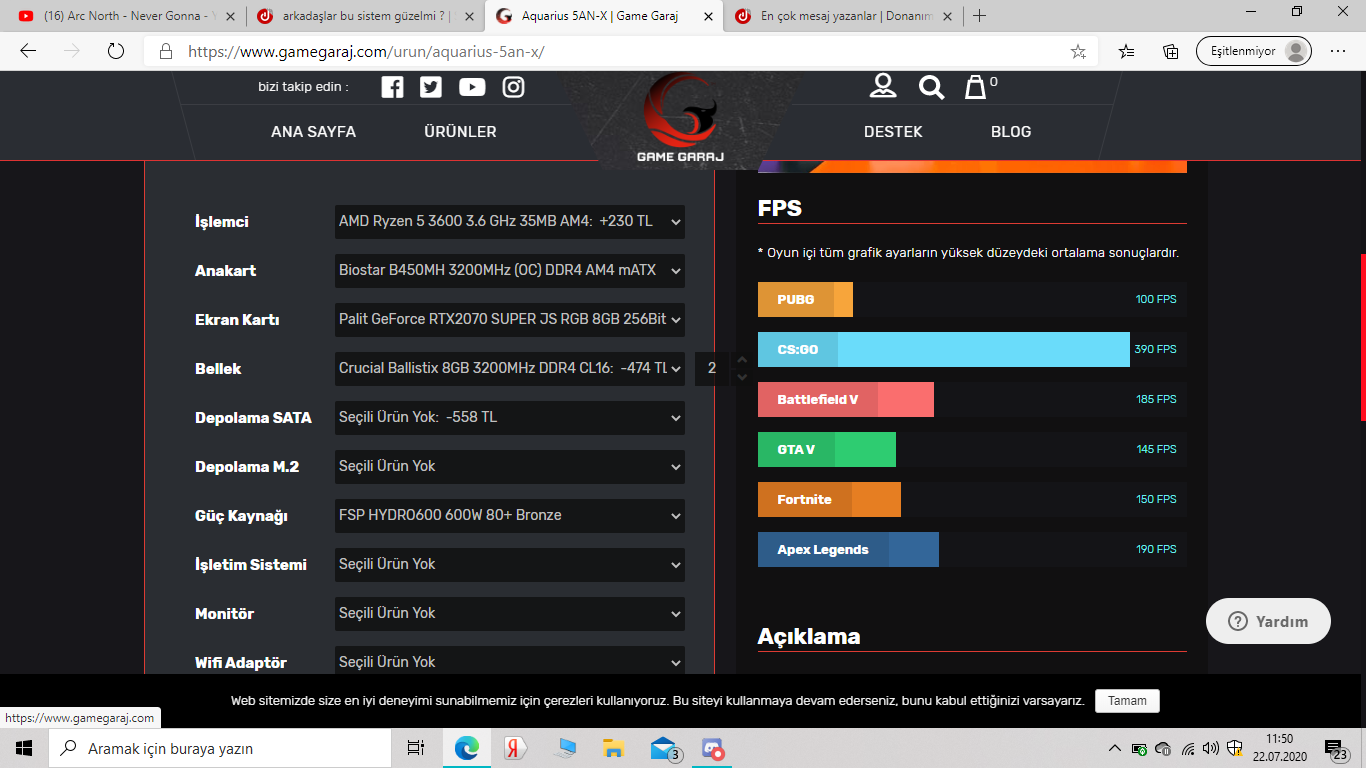1366x768 pixels.
Task: Open the ANA SAYFA menu item
Action: pos(313,131)
